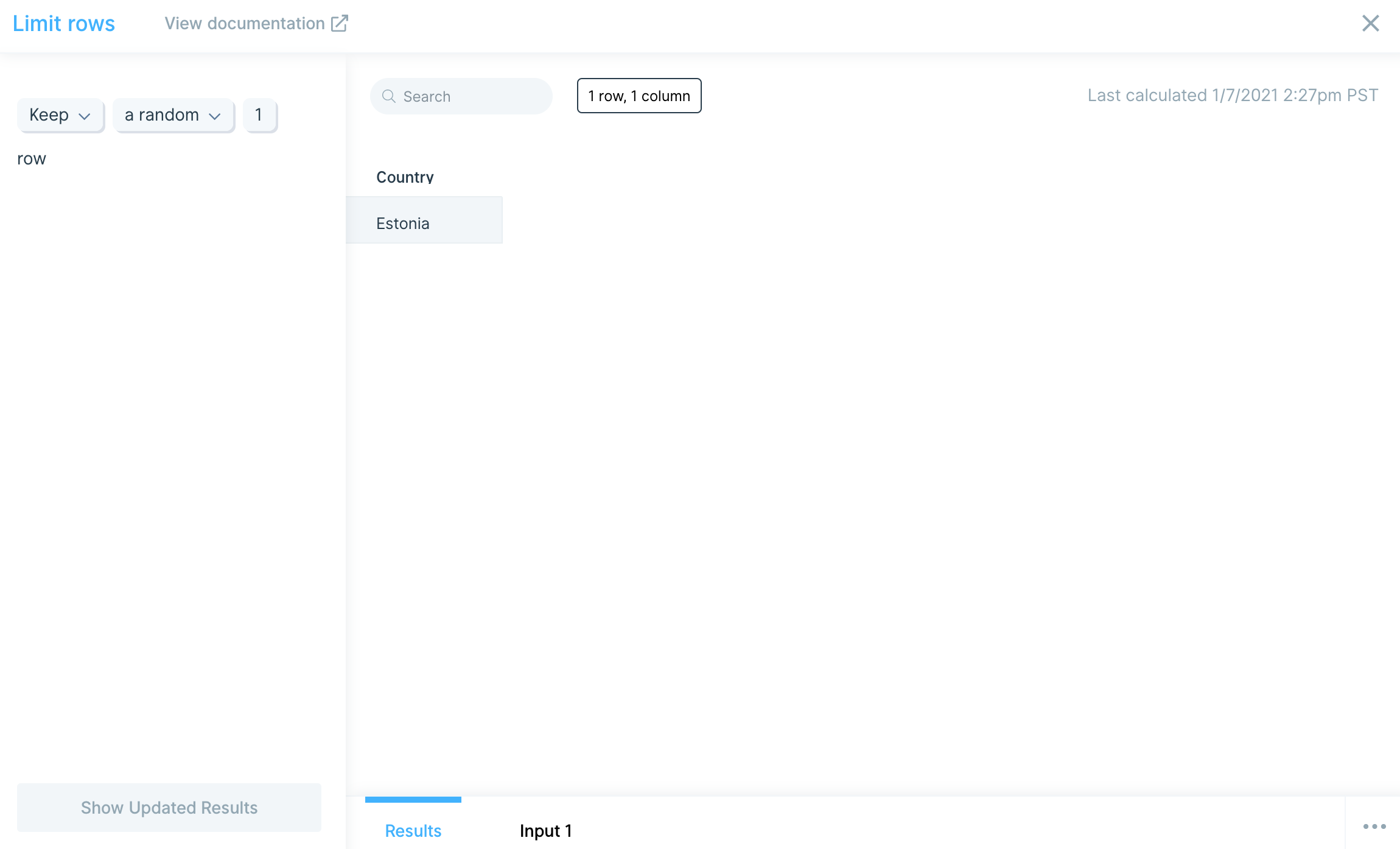Click the row count field showing 1

[x=259, y=115]
